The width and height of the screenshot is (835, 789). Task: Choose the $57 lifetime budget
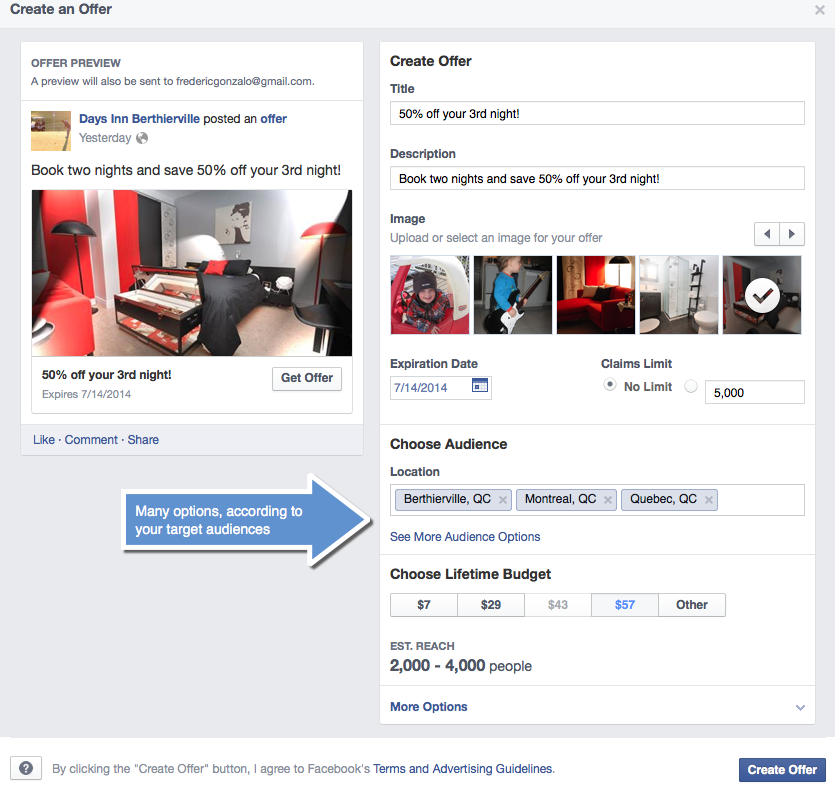pyautogui.click(x=625, y=605)
